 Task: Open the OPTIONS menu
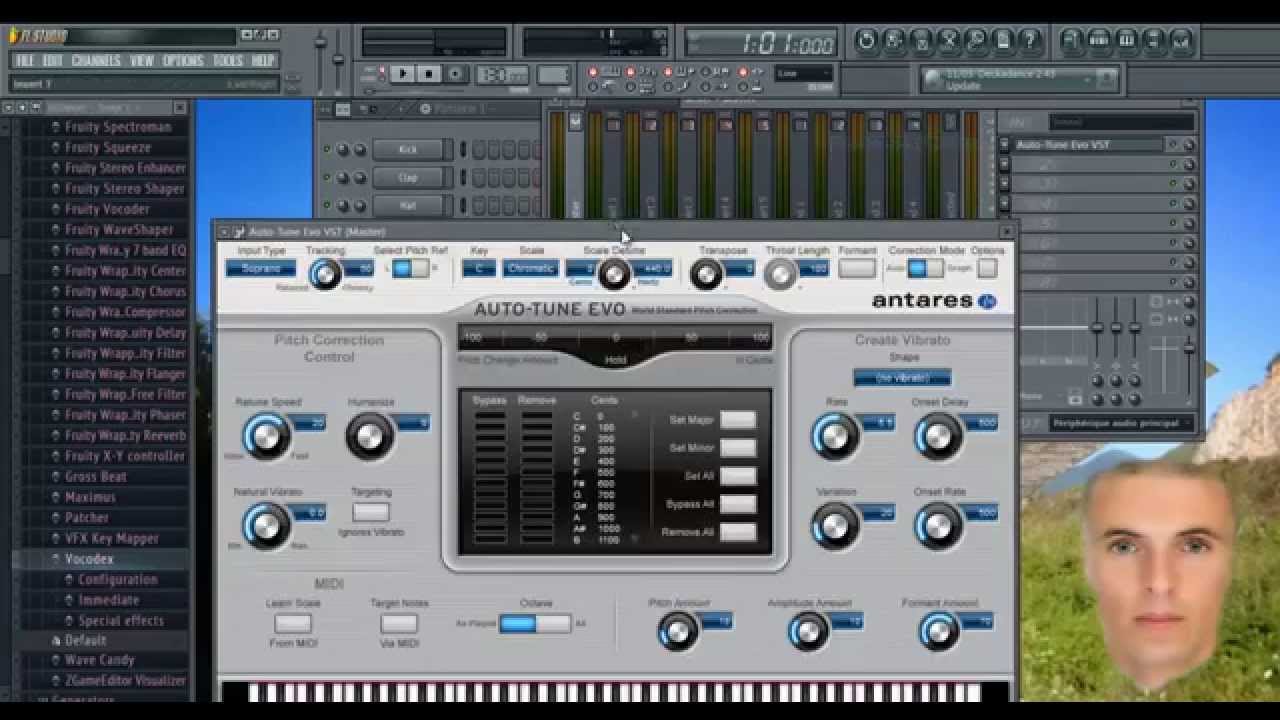coord(183,61)
